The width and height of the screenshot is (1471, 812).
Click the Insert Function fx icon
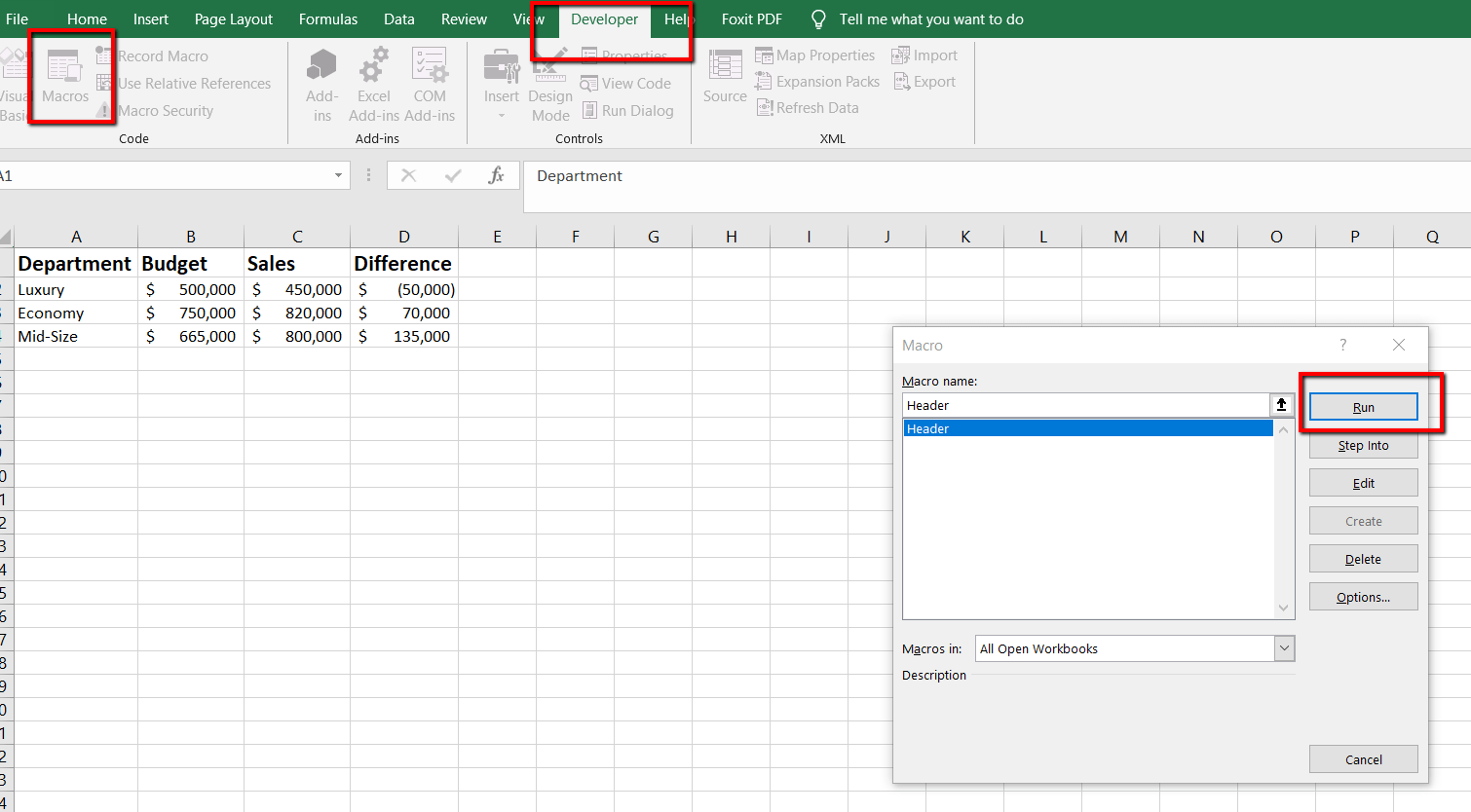[x=496, y=175]
